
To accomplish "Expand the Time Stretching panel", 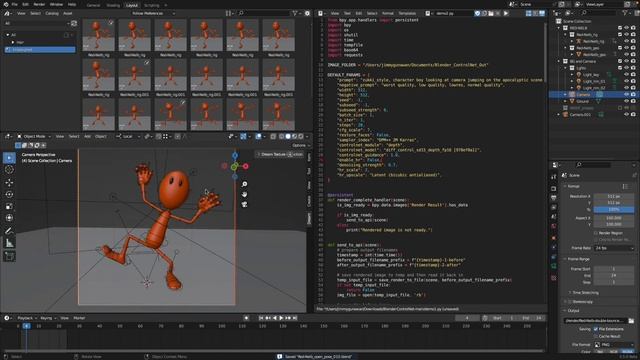I will [x=586, y=293].
